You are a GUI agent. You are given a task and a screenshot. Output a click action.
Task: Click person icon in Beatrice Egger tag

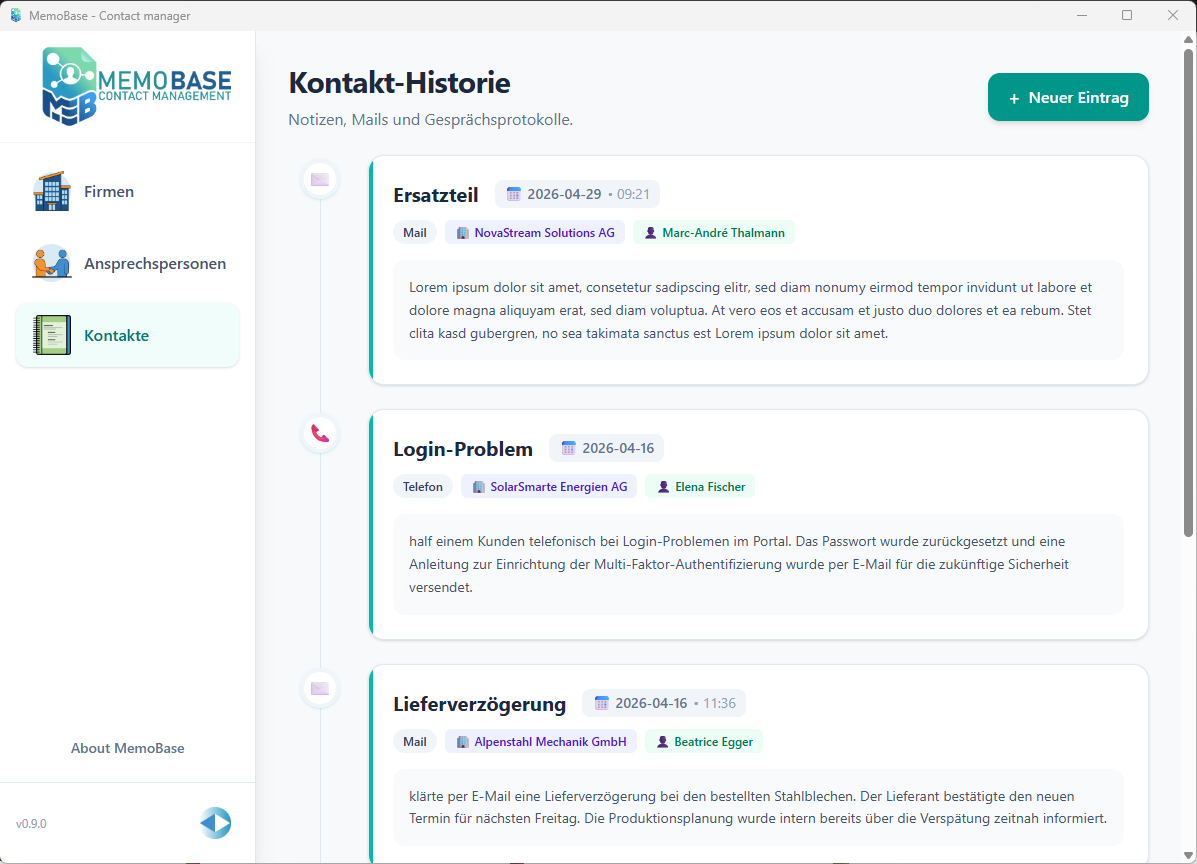click(x=663, y=742)
